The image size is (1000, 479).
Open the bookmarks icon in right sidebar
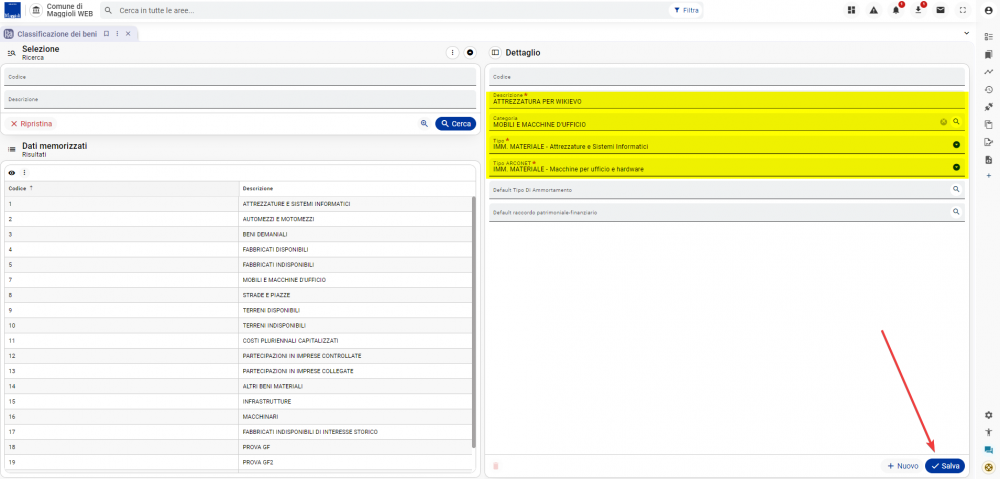click(x=989, y=55)
